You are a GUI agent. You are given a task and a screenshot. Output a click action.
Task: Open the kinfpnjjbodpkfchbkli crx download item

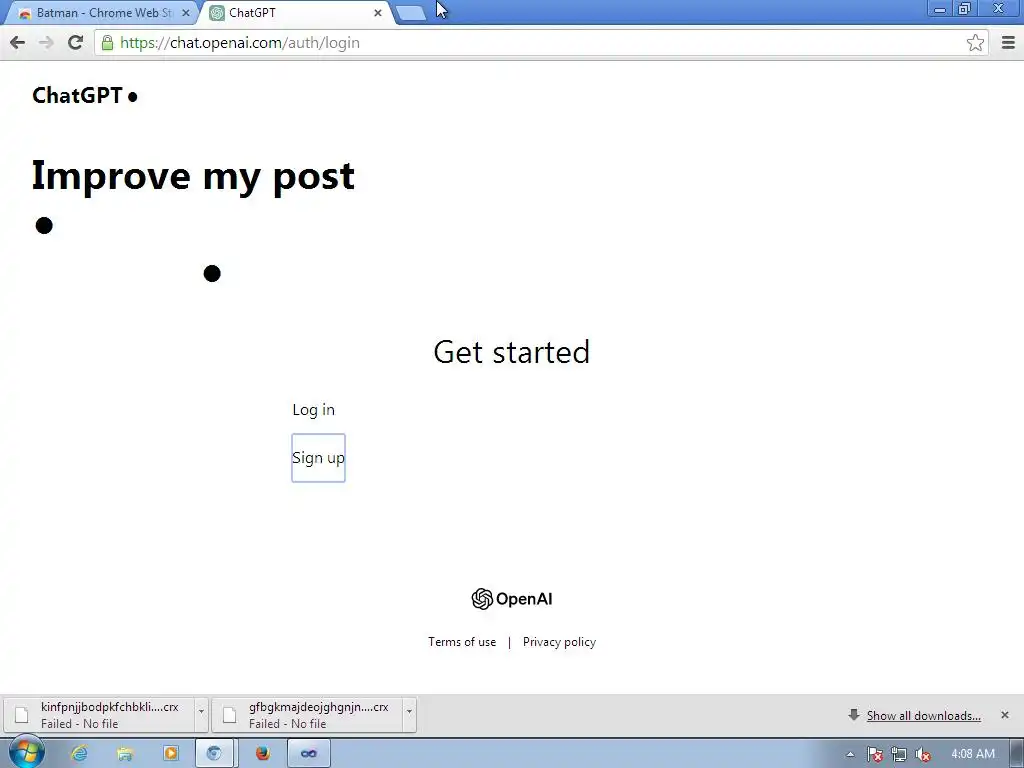click(x=99, y=714)
